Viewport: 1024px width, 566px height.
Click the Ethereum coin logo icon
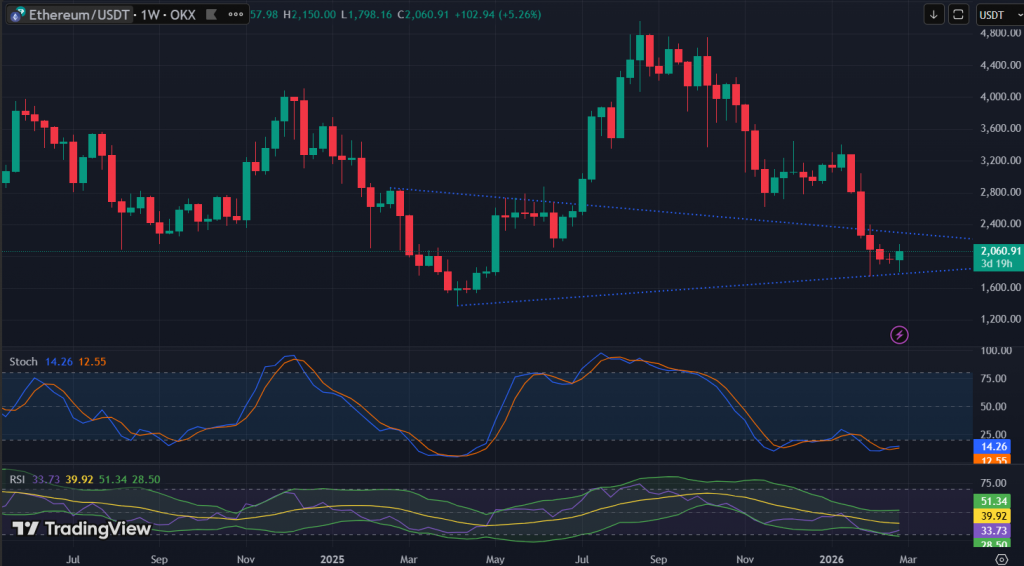[14, 15]
